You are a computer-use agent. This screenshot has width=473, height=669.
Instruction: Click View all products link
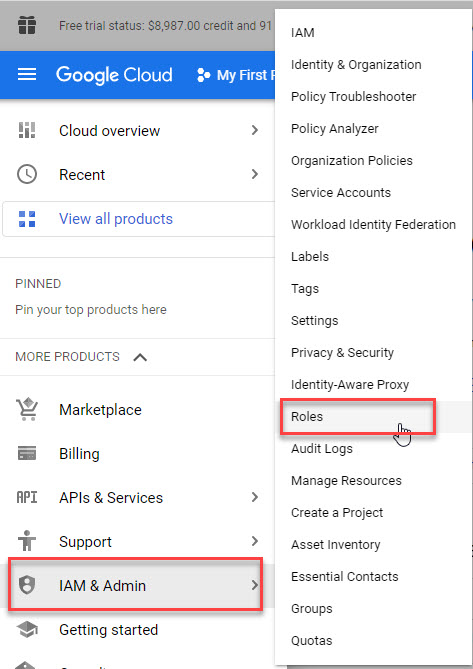click(116, 219)
